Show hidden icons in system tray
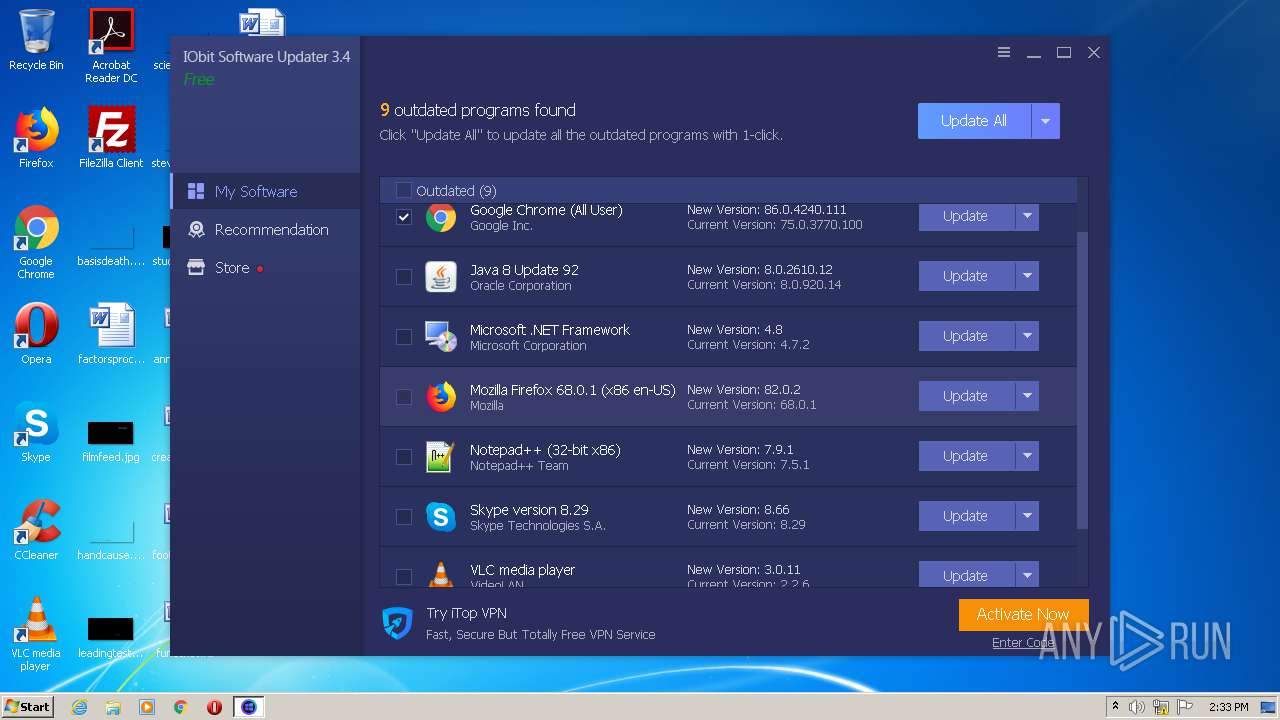Viewport: 1280px width, 720px height. (1115, 706)
